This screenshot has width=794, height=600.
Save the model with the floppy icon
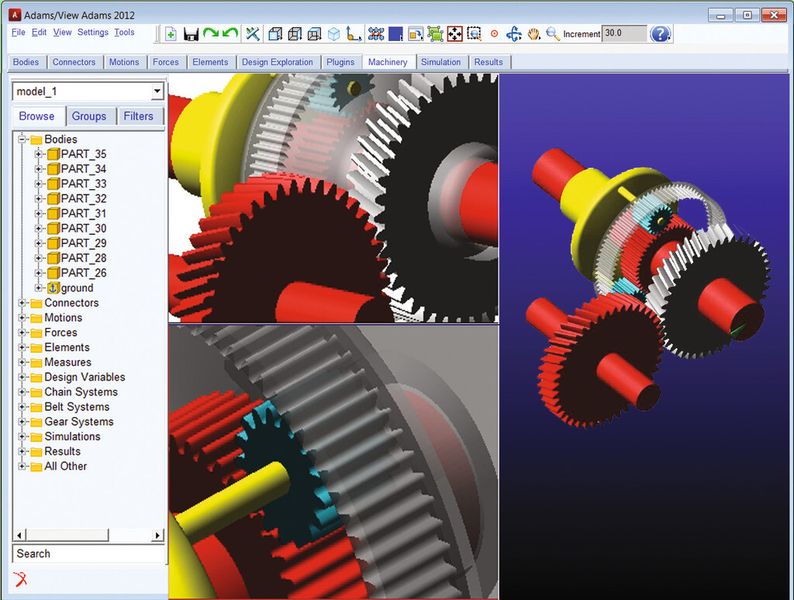191,34
